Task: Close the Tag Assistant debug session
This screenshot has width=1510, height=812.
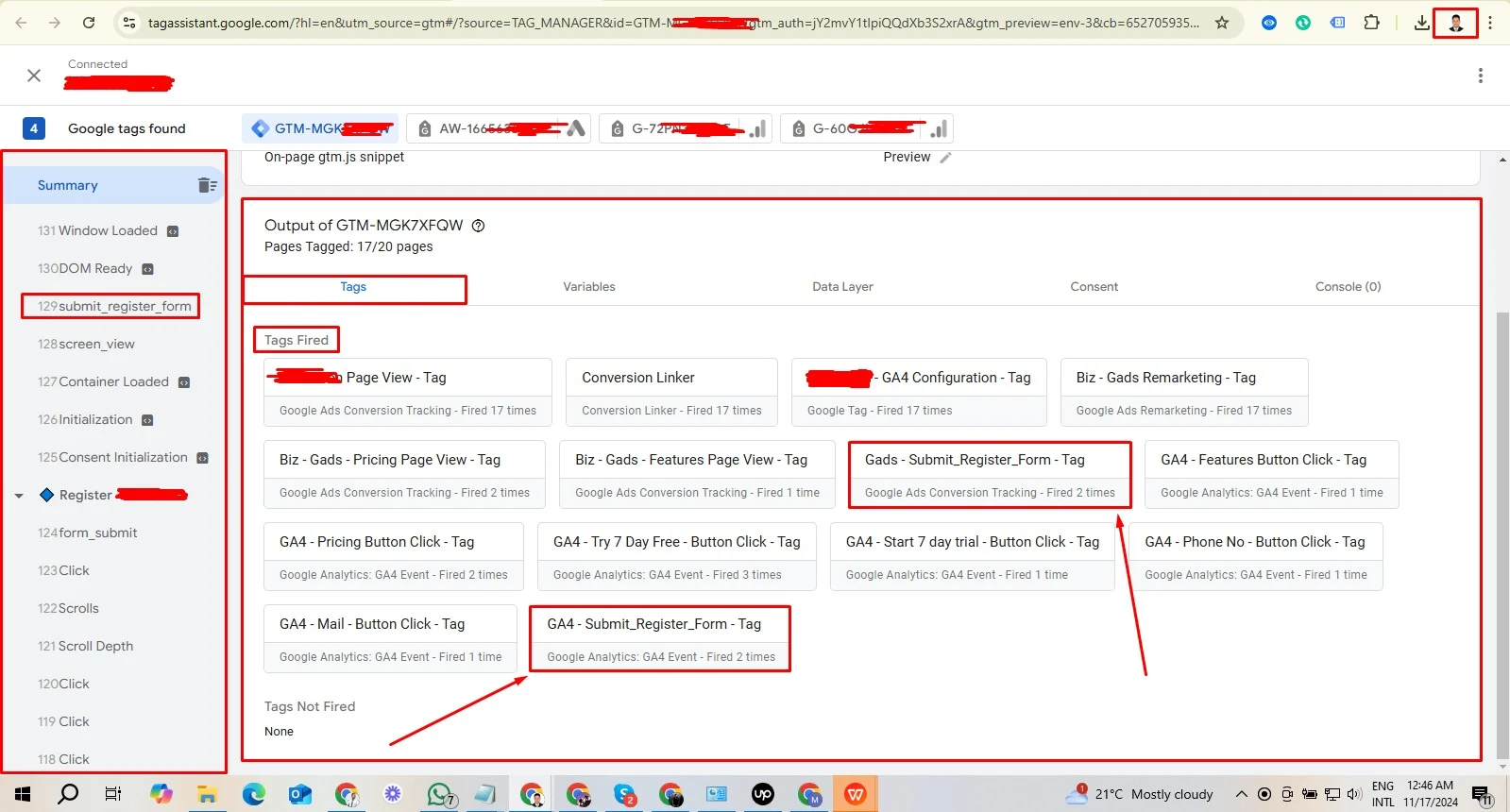Action: click(34, 76)
